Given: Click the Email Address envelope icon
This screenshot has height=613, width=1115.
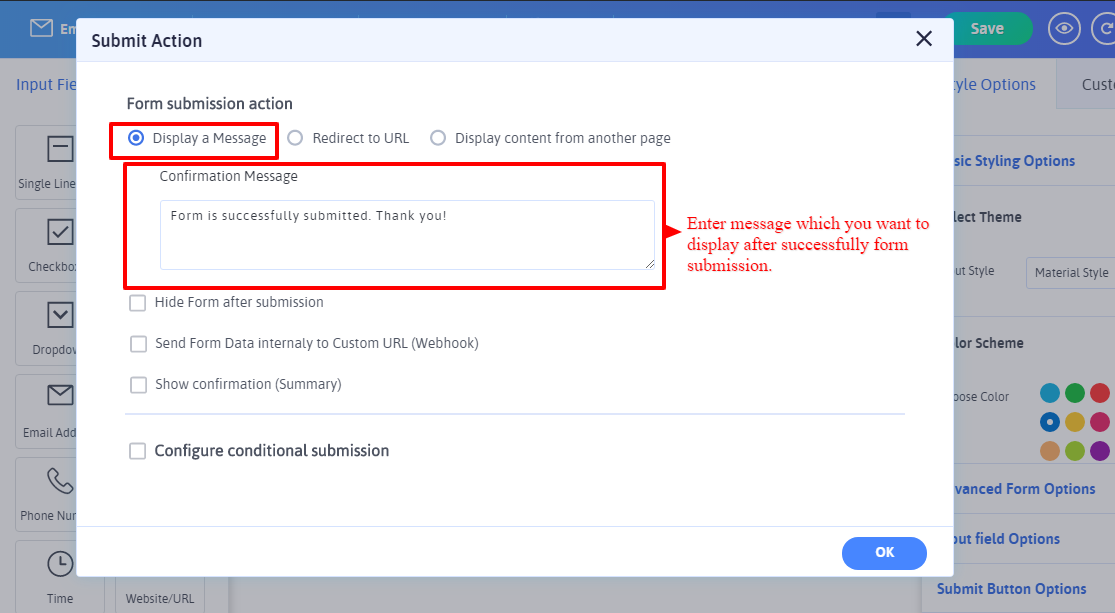Looking at the screenshot, I should [60, 397].
